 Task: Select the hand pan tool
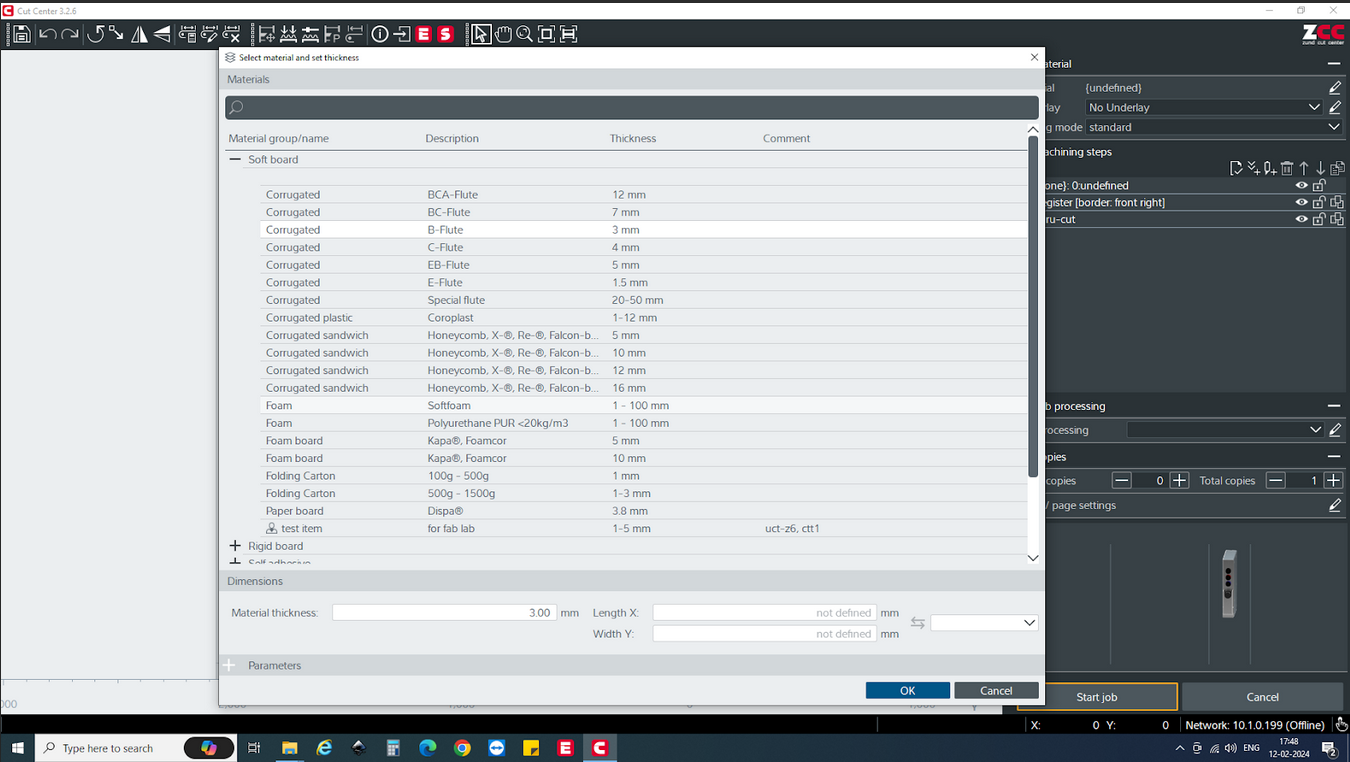pos(503,34)
